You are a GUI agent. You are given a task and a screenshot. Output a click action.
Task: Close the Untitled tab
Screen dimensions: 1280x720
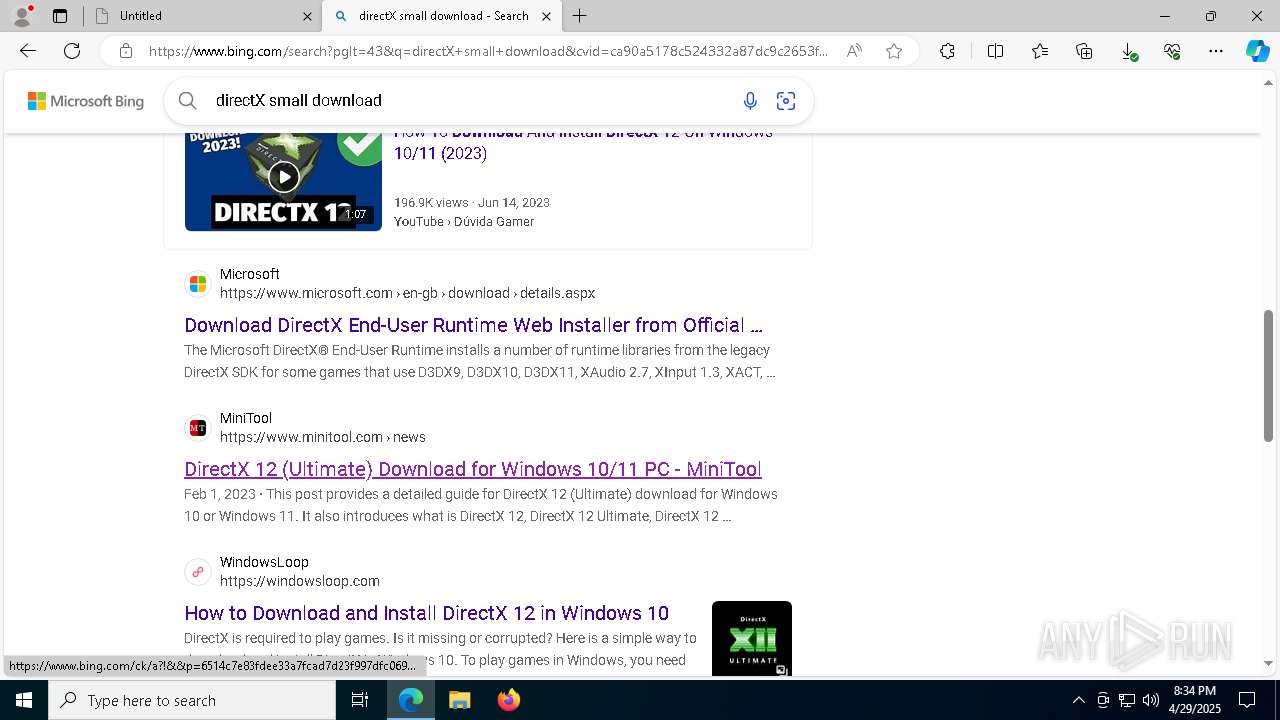(x=307, y=16)
